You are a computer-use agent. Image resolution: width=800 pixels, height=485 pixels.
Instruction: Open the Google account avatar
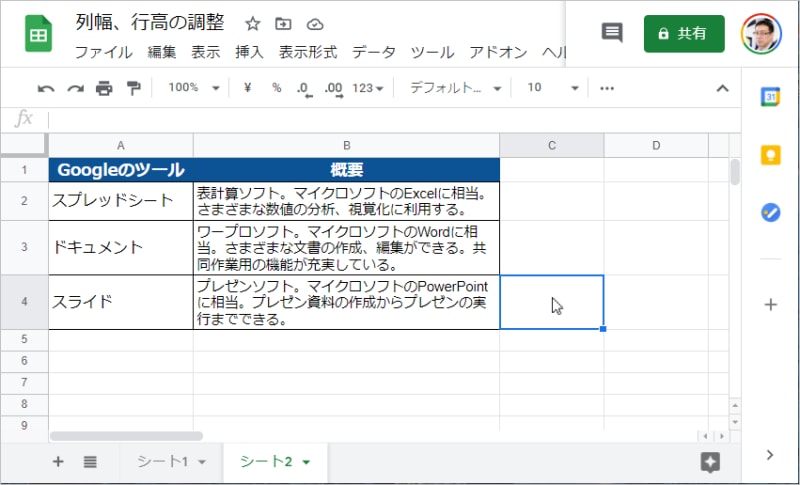click(x=761, y=34)
